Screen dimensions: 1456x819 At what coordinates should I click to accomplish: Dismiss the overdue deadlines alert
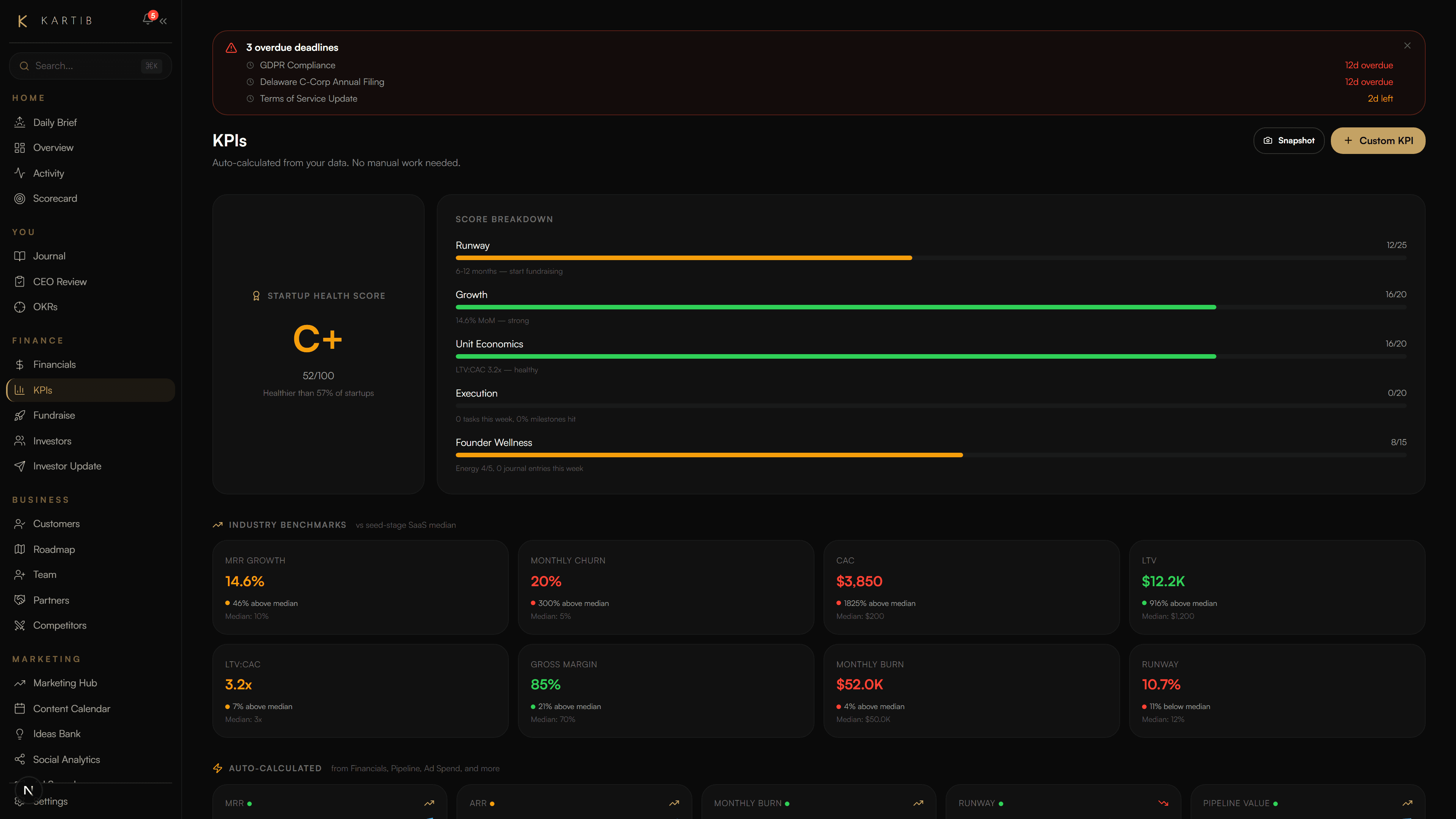tap(1407, 45)
